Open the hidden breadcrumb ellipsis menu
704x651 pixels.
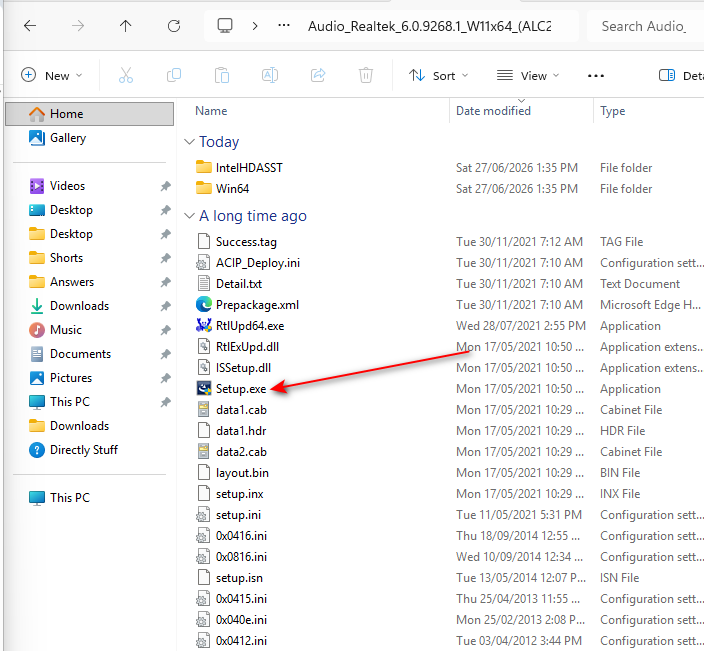(284, 26)
